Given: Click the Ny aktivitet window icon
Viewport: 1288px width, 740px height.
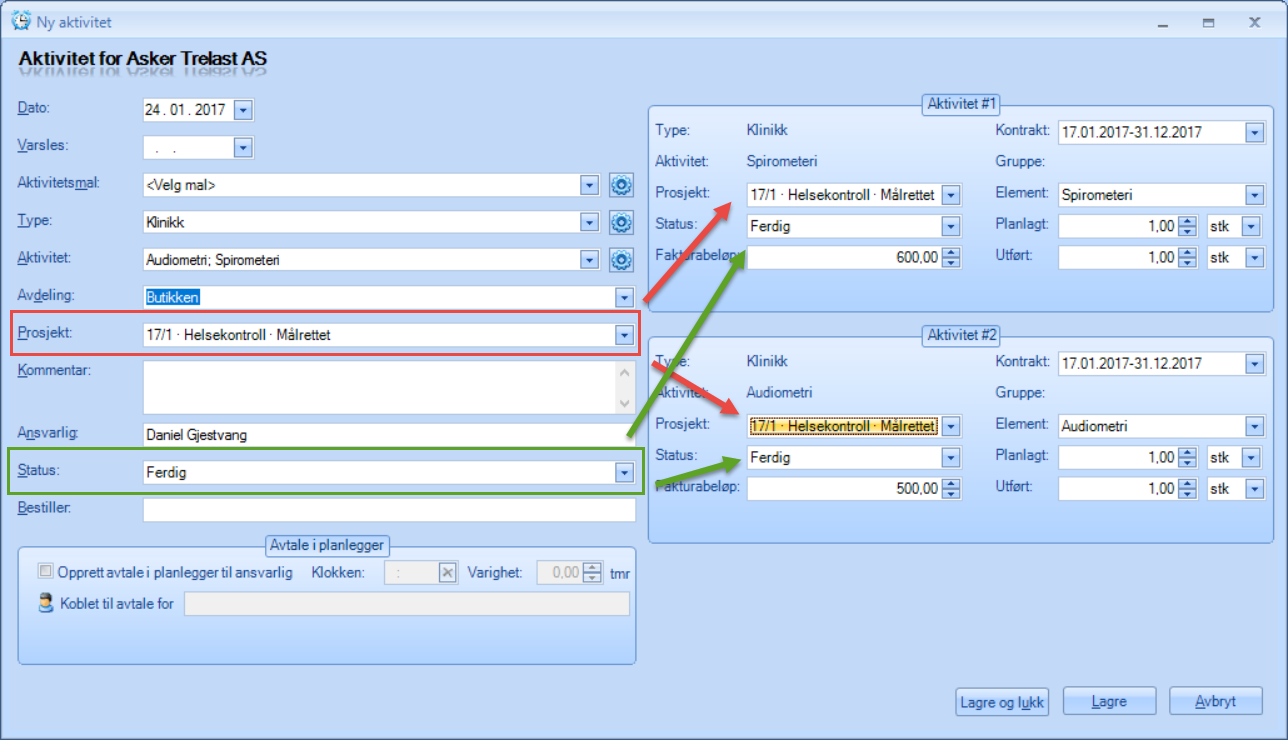Looking at the screenshot, I should click(21, 21).
